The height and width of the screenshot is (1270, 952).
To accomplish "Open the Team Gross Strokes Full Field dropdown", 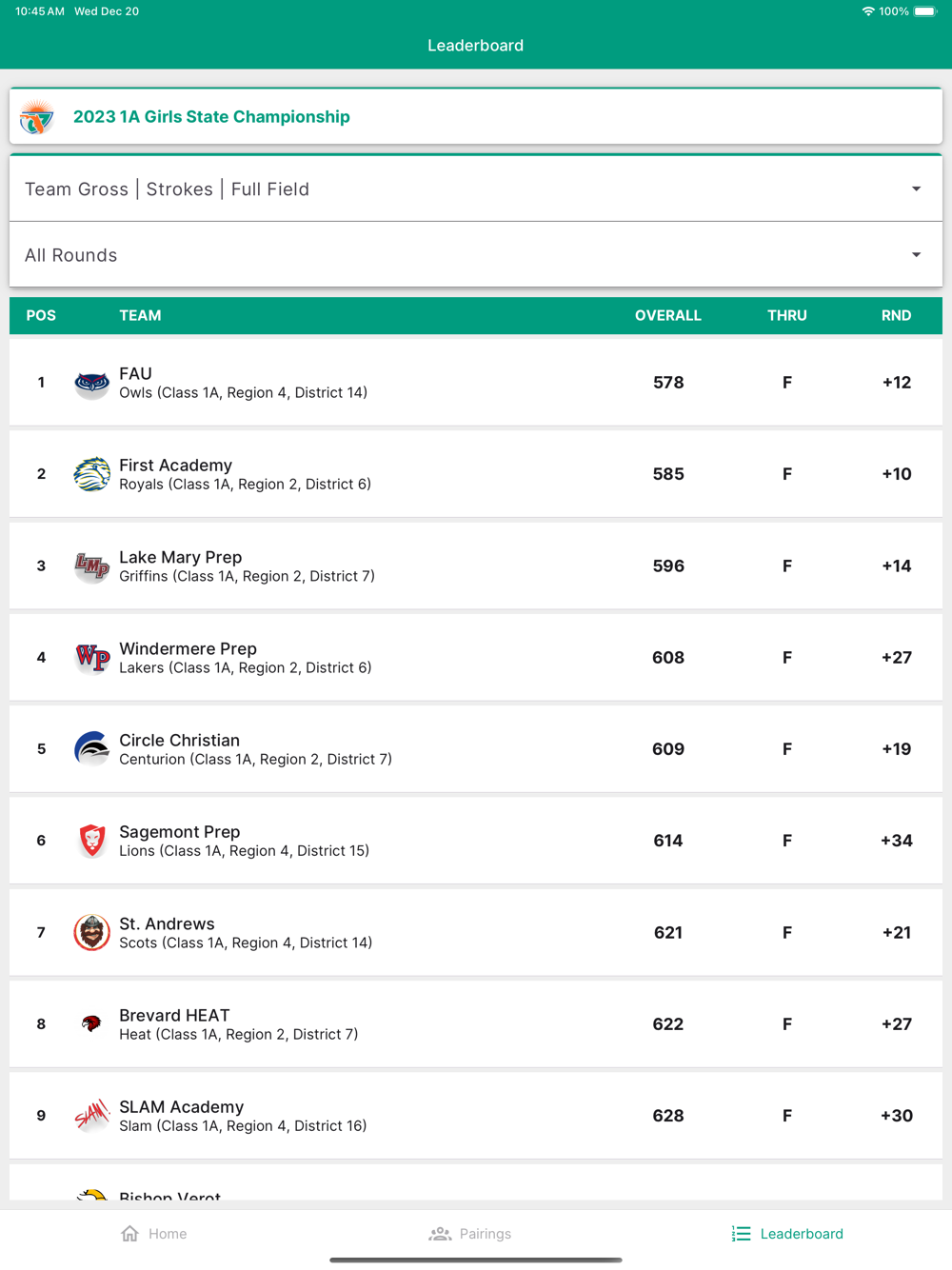I will point(476,189).
